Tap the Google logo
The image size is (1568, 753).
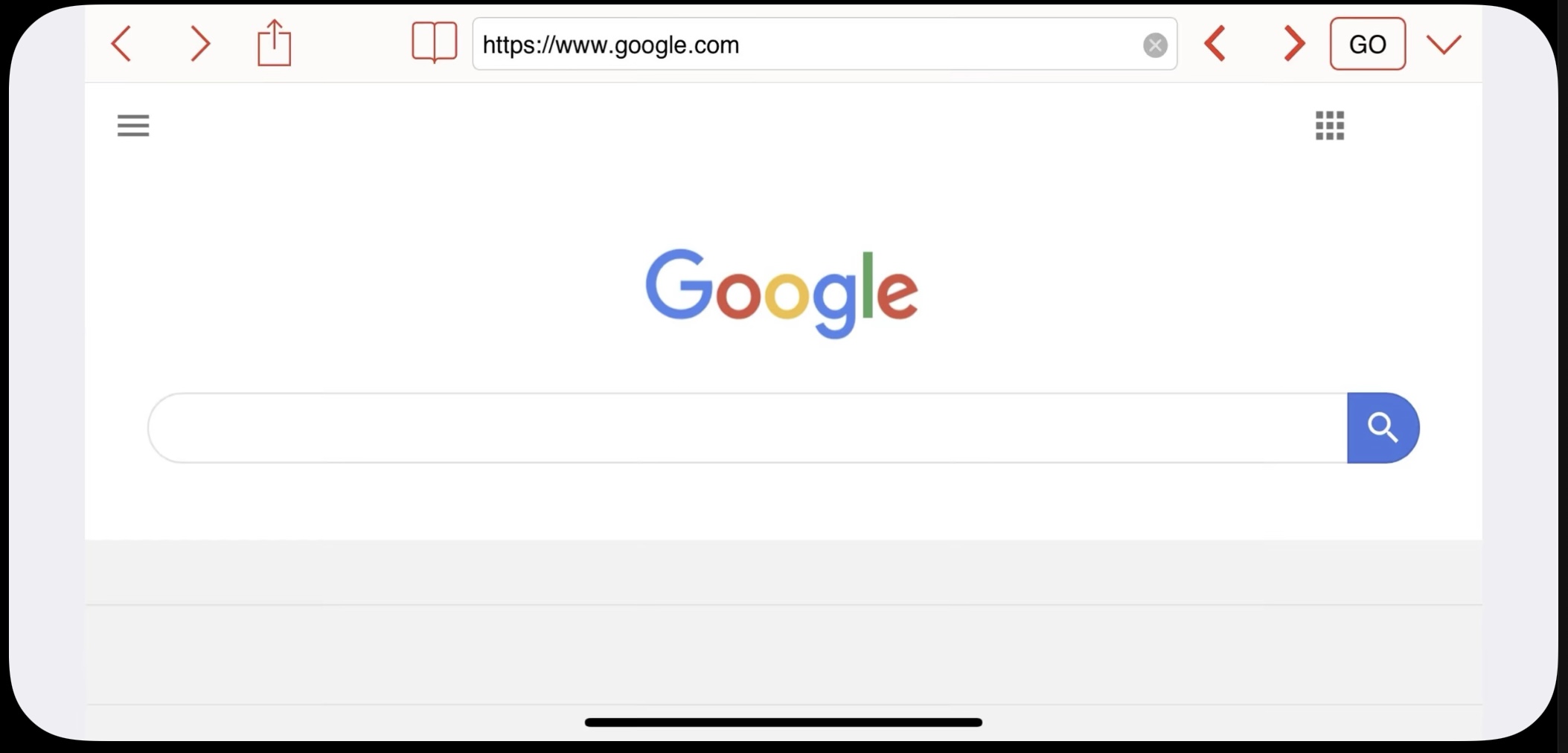click(x=781, y=293)
